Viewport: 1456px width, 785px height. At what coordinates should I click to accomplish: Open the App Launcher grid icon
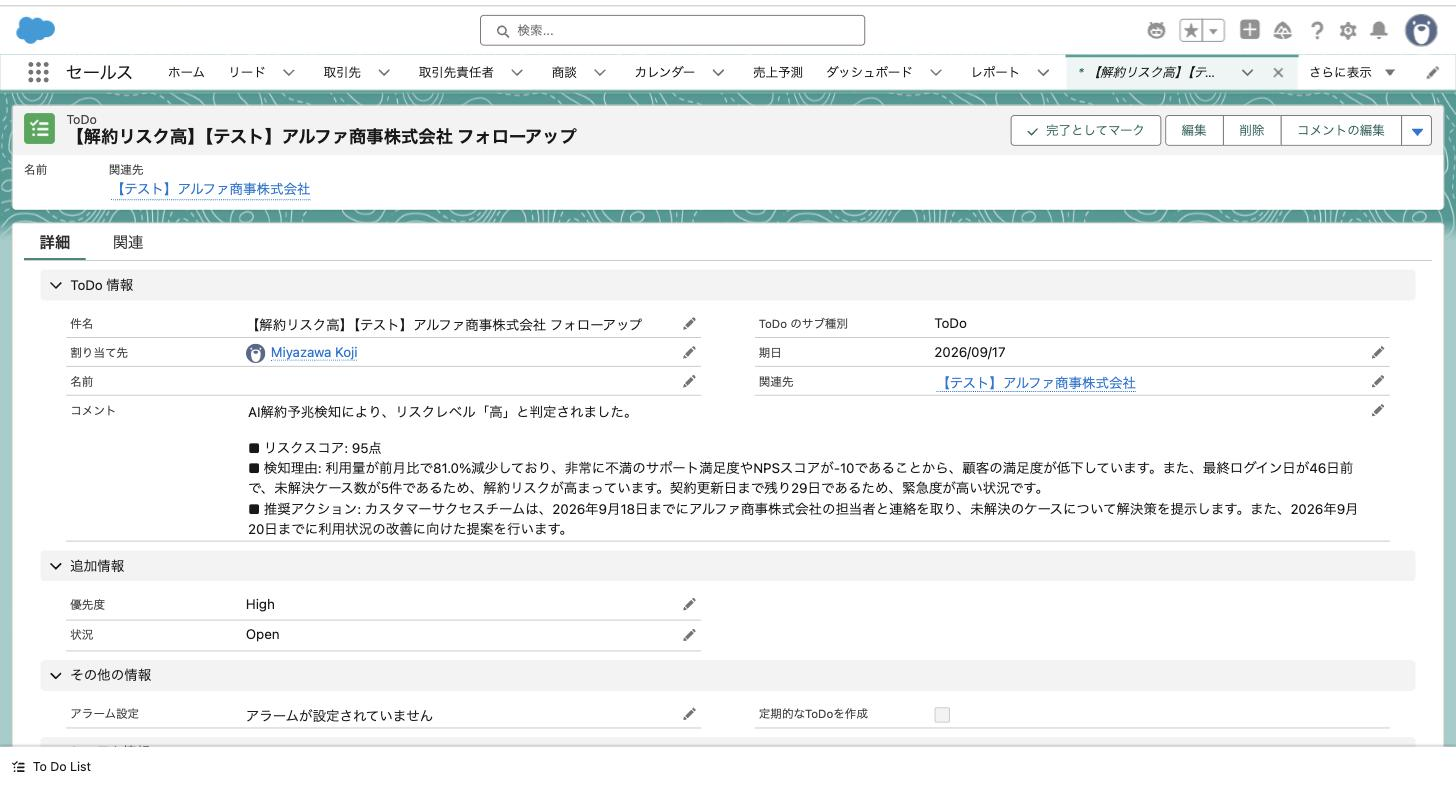tap(38, 72)
